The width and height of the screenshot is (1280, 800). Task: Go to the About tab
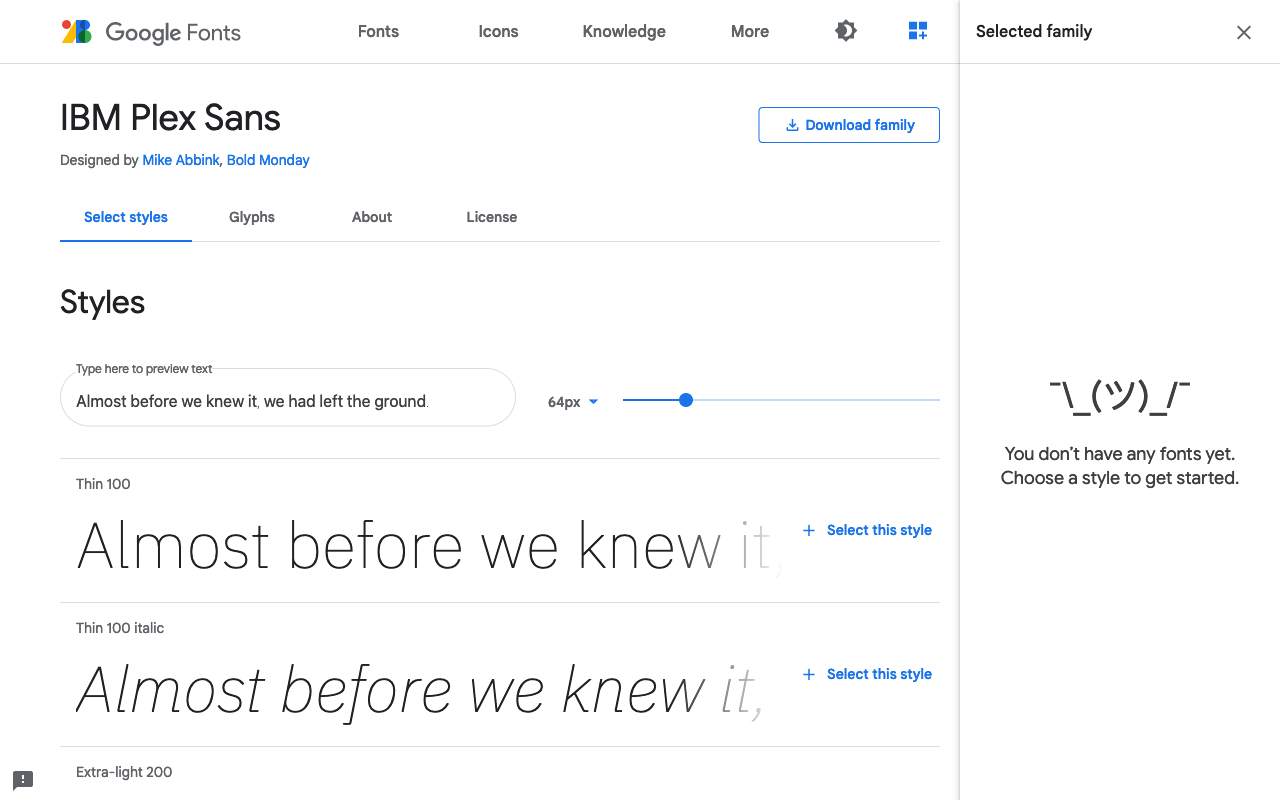click(x=372, y=217)
